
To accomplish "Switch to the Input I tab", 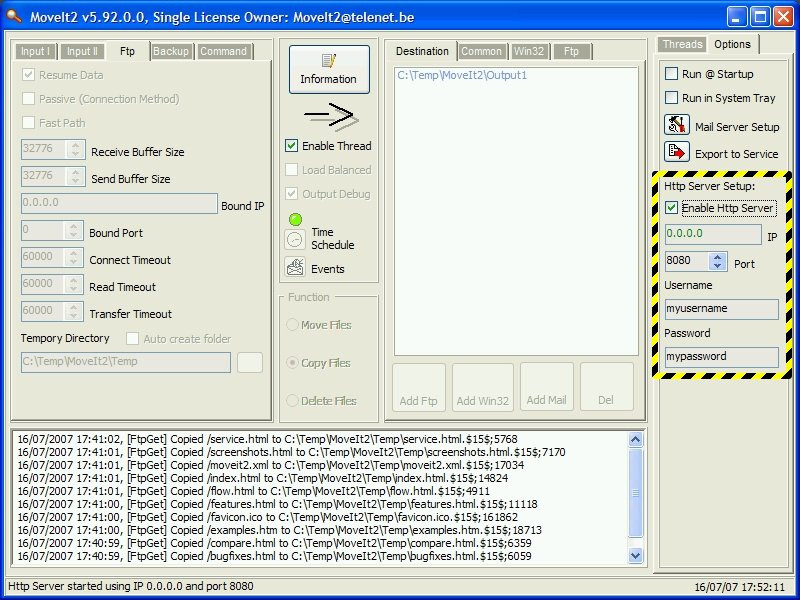I will coord(35,52).
